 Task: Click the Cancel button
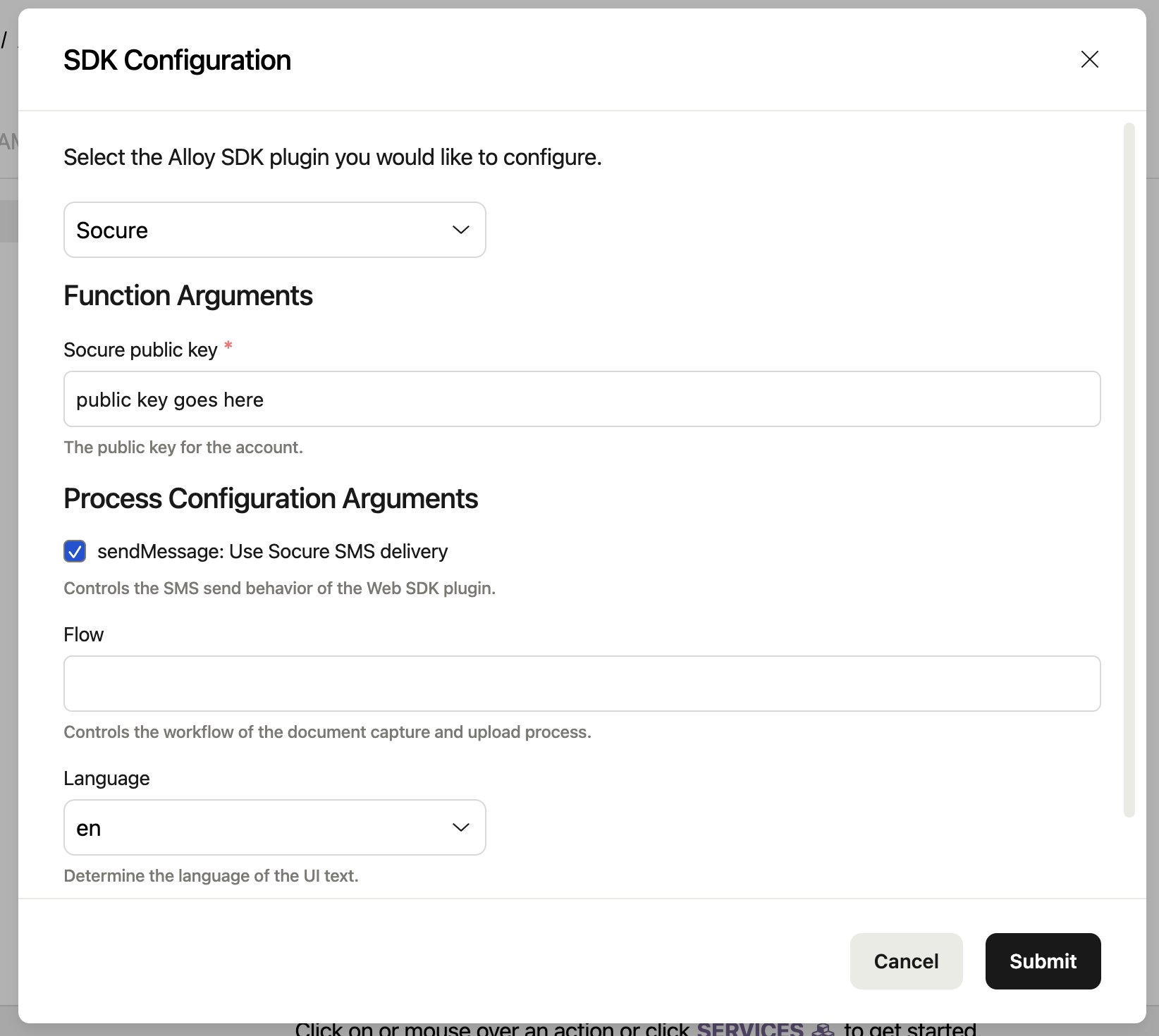click(906, 961)
